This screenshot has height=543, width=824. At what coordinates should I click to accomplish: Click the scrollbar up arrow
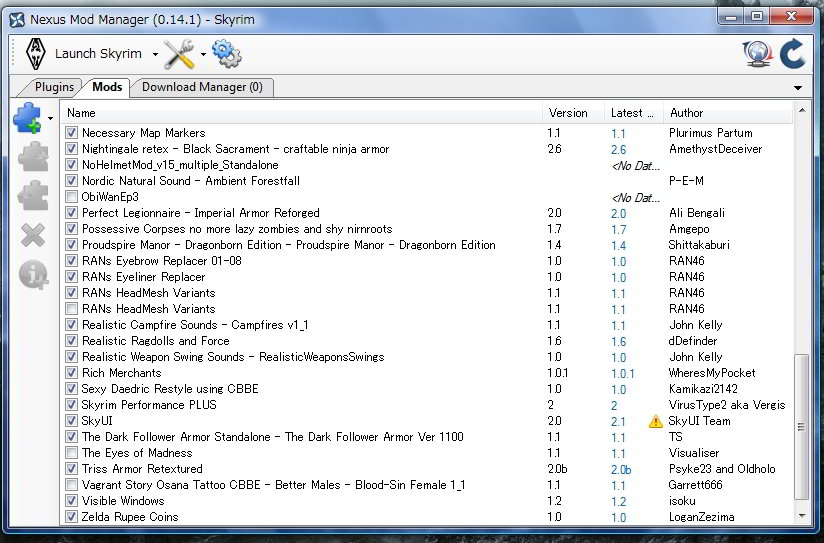(x=801, y=110)
